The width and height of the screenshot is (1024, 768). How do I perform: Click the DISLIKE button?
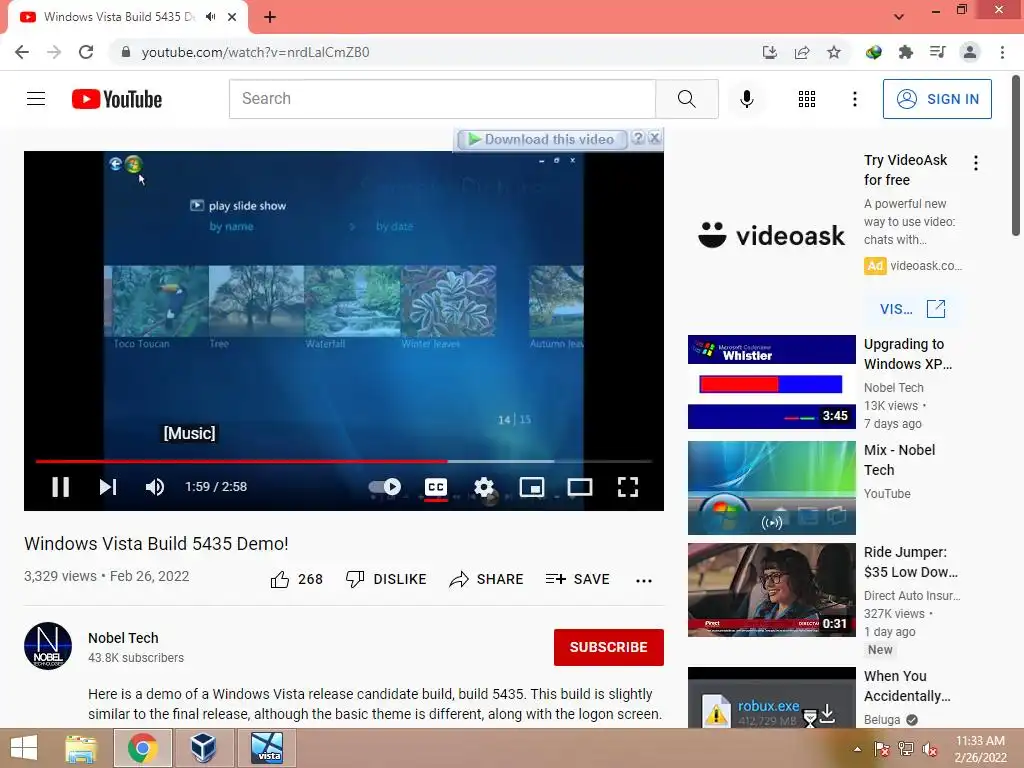click(x=386, y=579)
